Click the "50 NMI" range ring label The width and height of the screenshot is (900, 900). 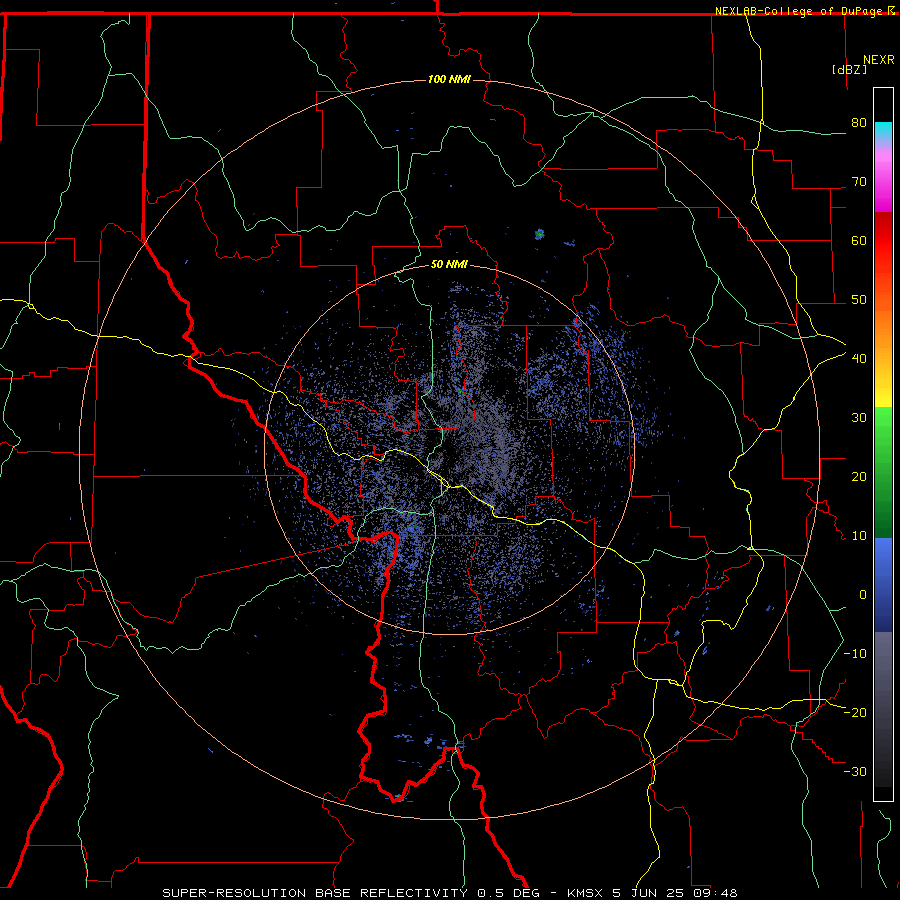[449, 264]
